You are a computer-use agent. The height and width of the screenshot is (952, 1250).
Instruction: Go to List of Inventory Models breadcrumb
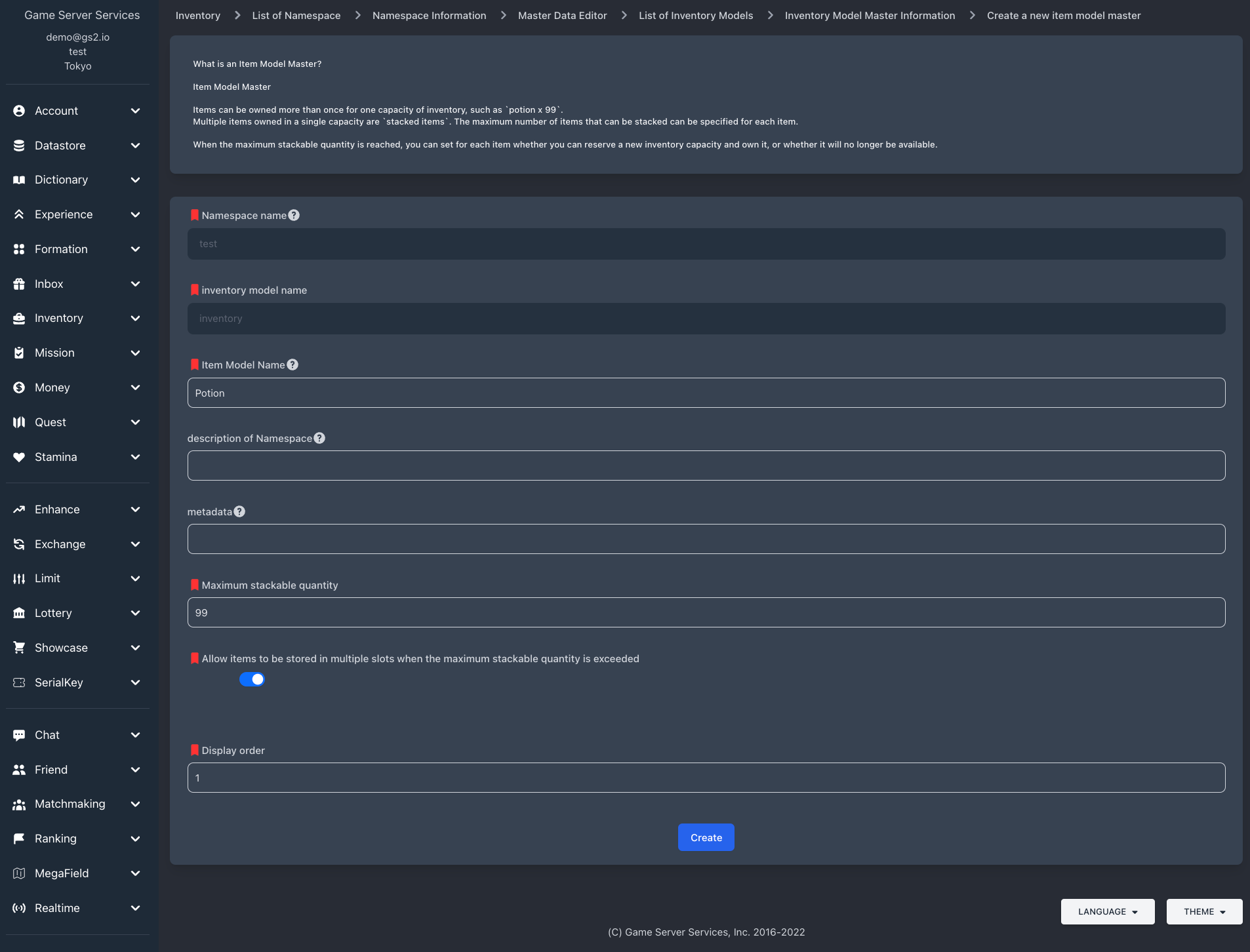point(696,15)
